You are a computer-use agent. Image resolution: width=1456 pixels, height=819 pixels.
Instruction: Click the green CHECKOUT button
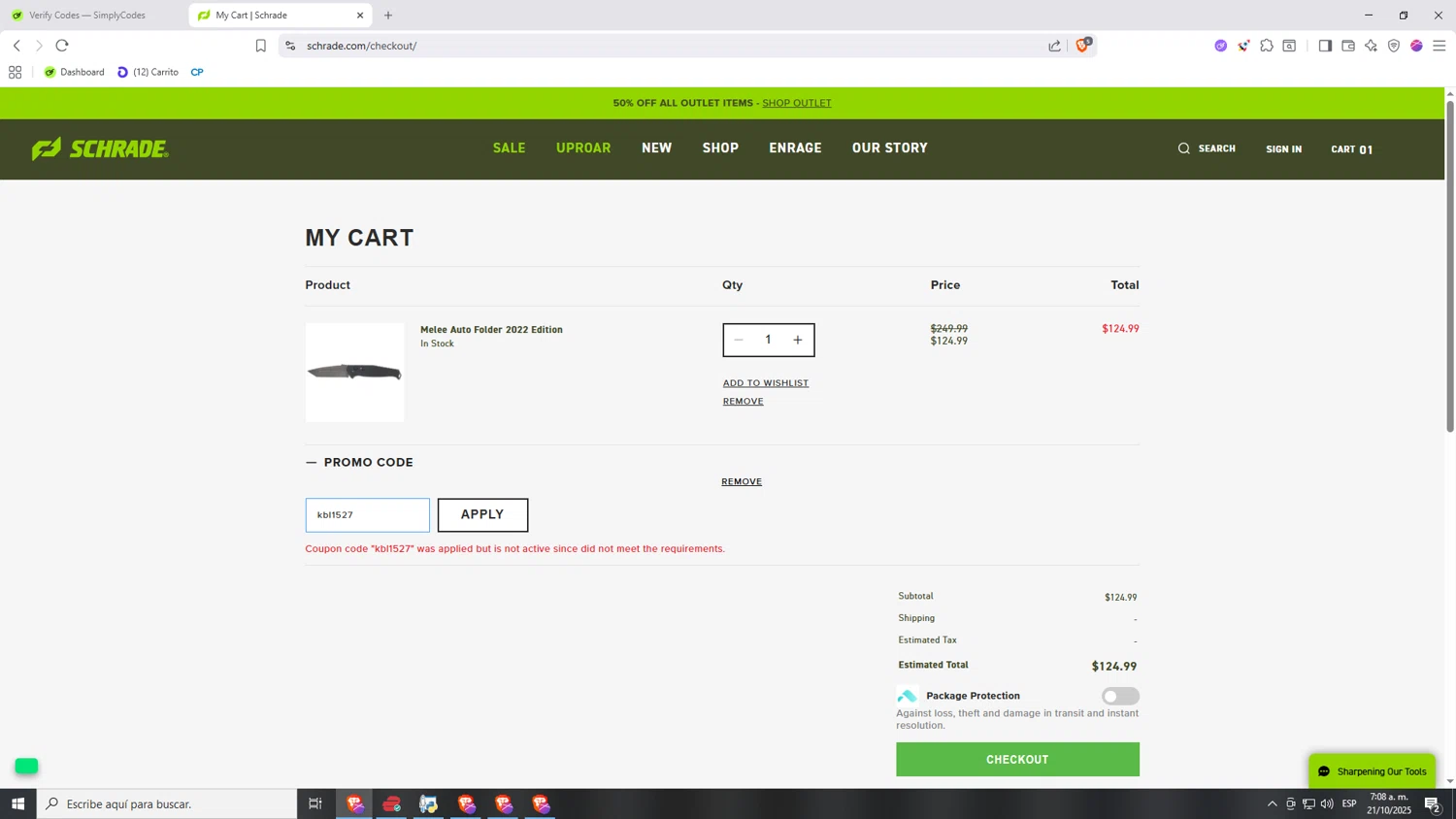pos(1017,760)
